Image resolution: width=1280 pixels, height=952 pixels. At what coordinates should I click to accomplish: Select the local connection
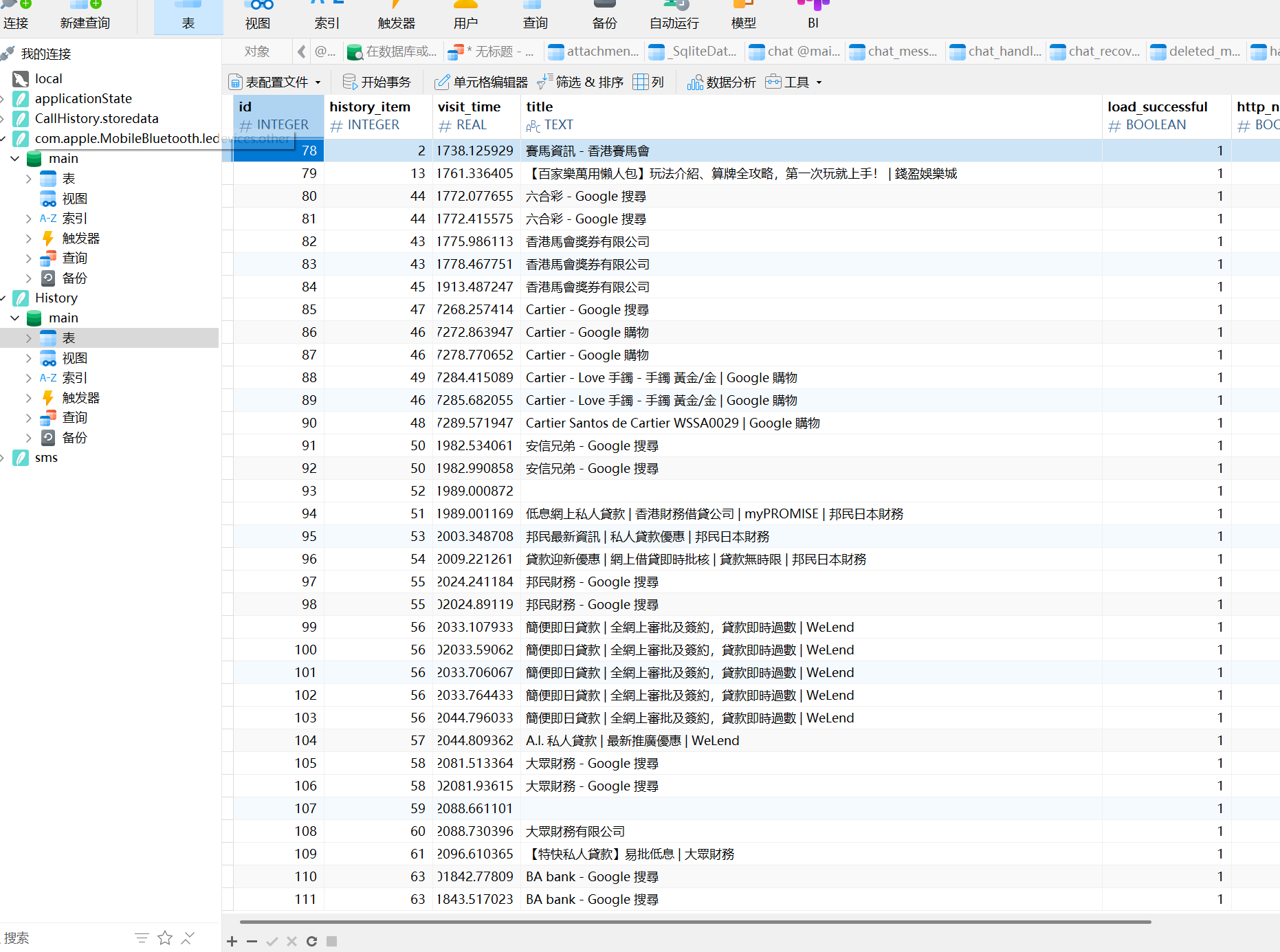tap(48, 79)
